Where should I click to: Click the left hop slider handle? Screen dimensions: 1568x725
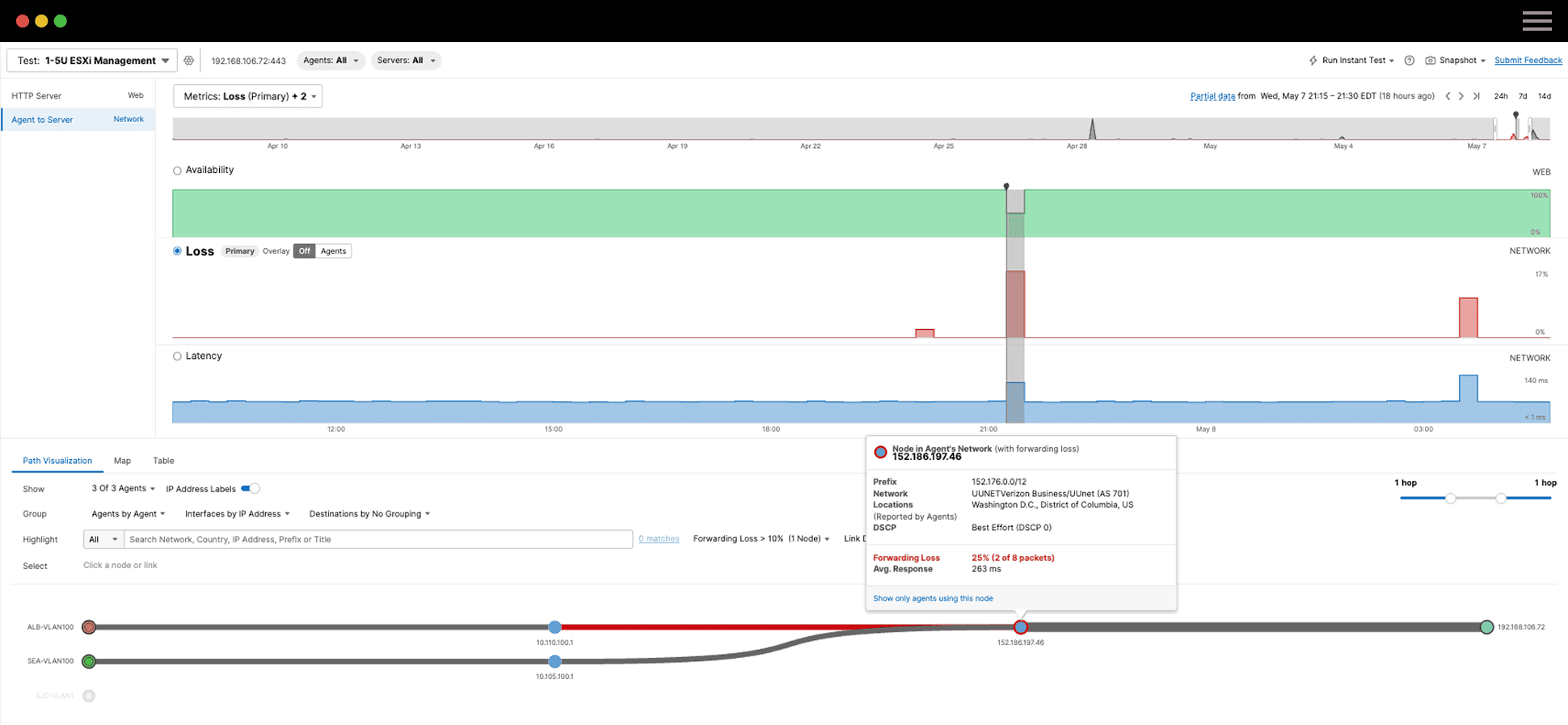[1450, 499]
